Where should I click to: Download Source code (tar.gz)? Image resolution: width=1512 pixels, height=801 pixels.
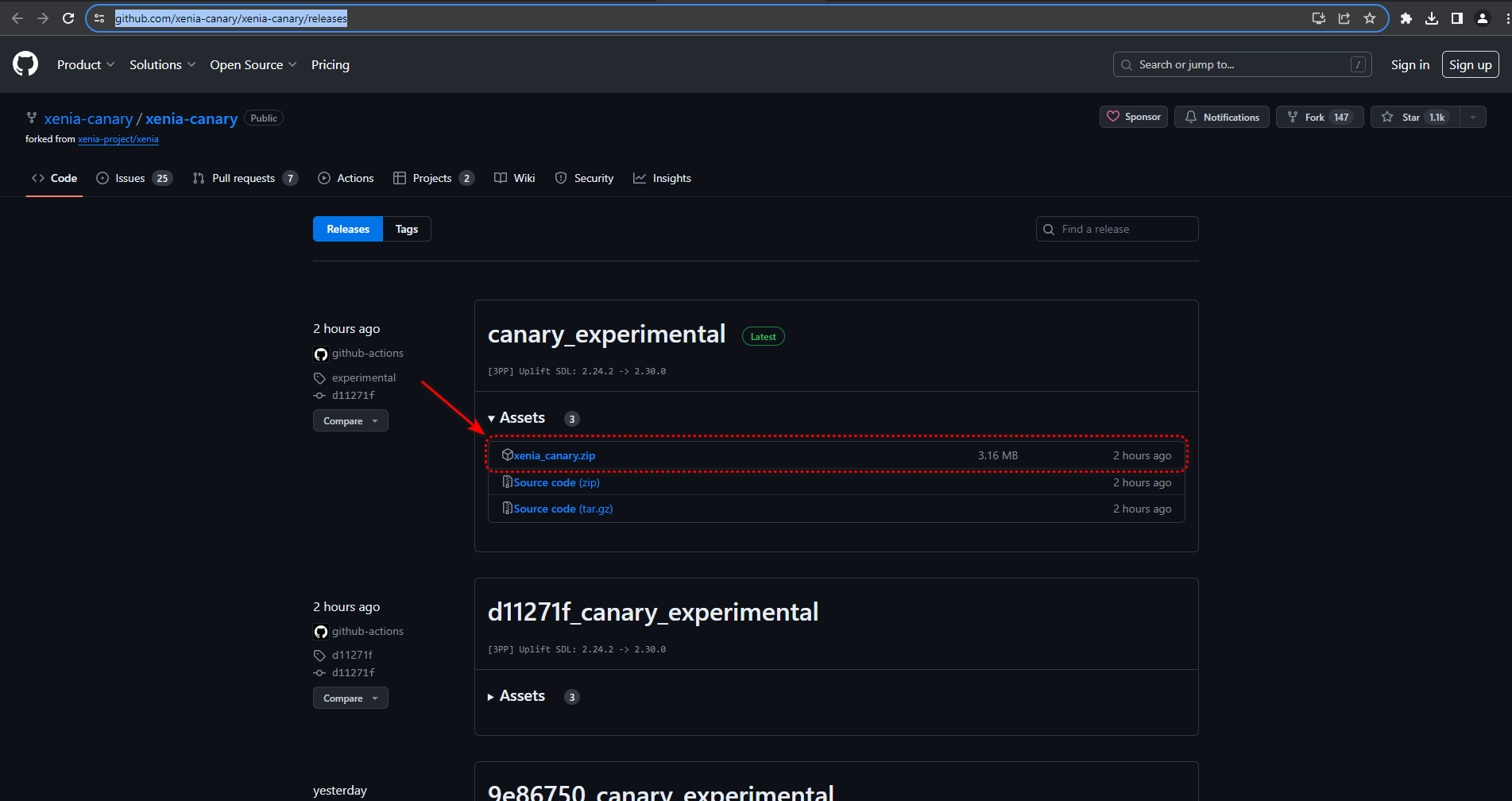click(563, 509)
